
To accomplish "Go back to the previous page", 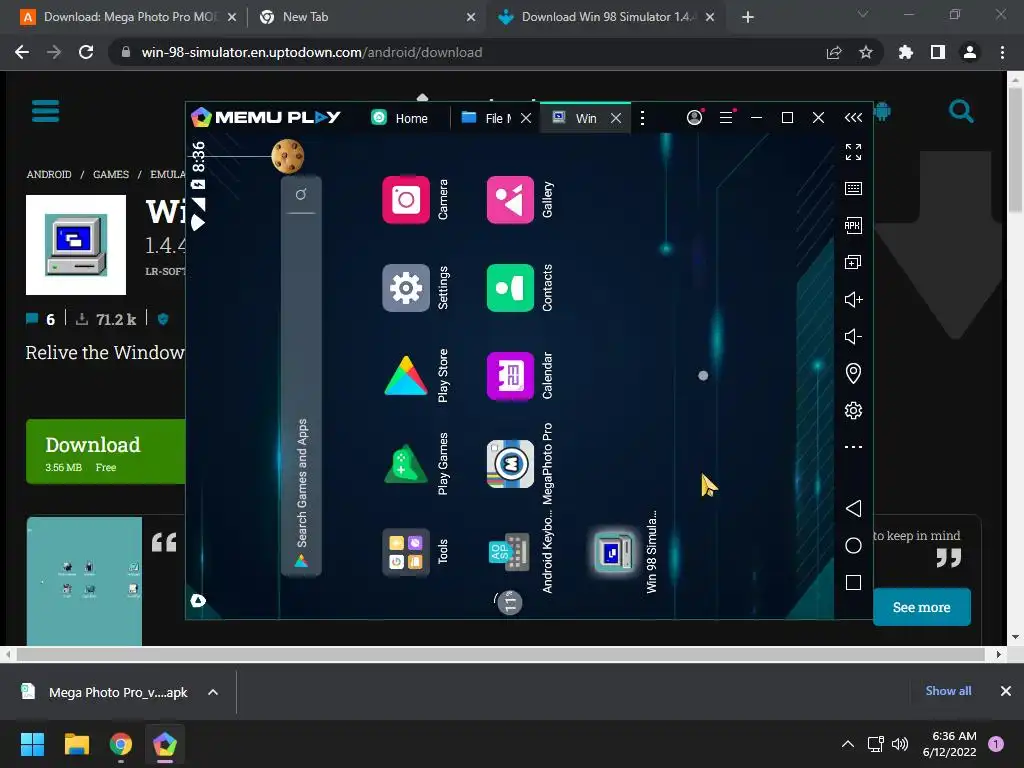I will point(22,52).
